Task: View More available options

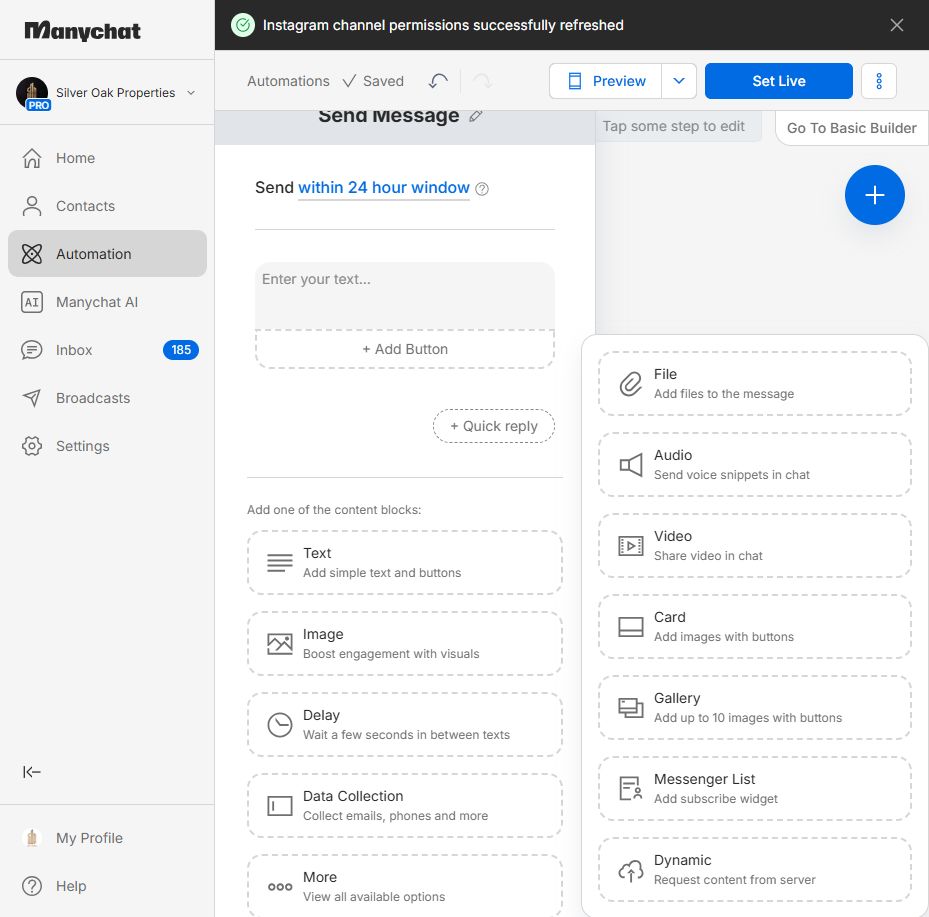Action: pyautogui.click(x=405, y=886)
